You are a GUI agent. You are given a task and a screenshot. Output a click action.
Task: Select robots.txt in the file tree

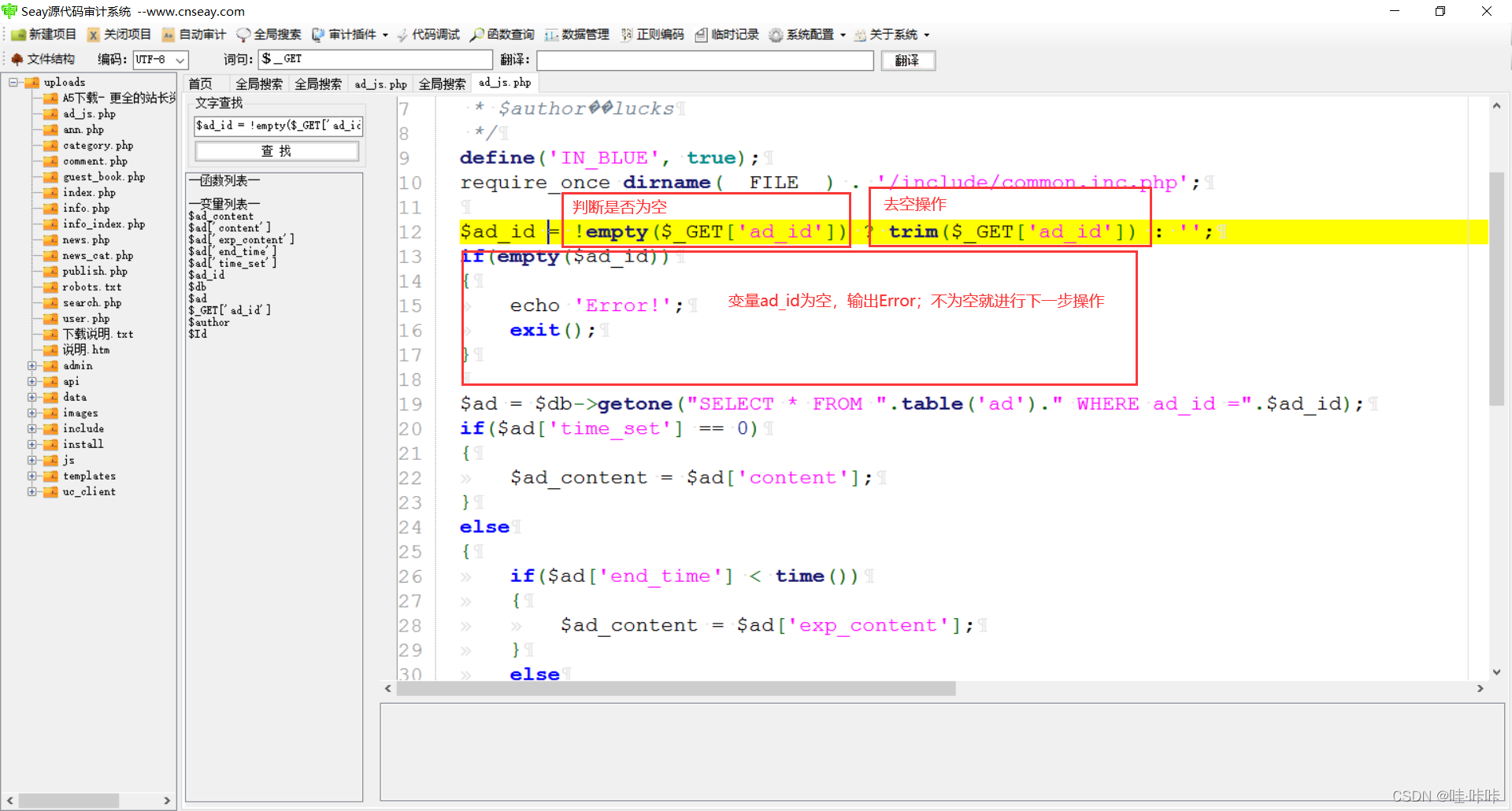(91, 287)
